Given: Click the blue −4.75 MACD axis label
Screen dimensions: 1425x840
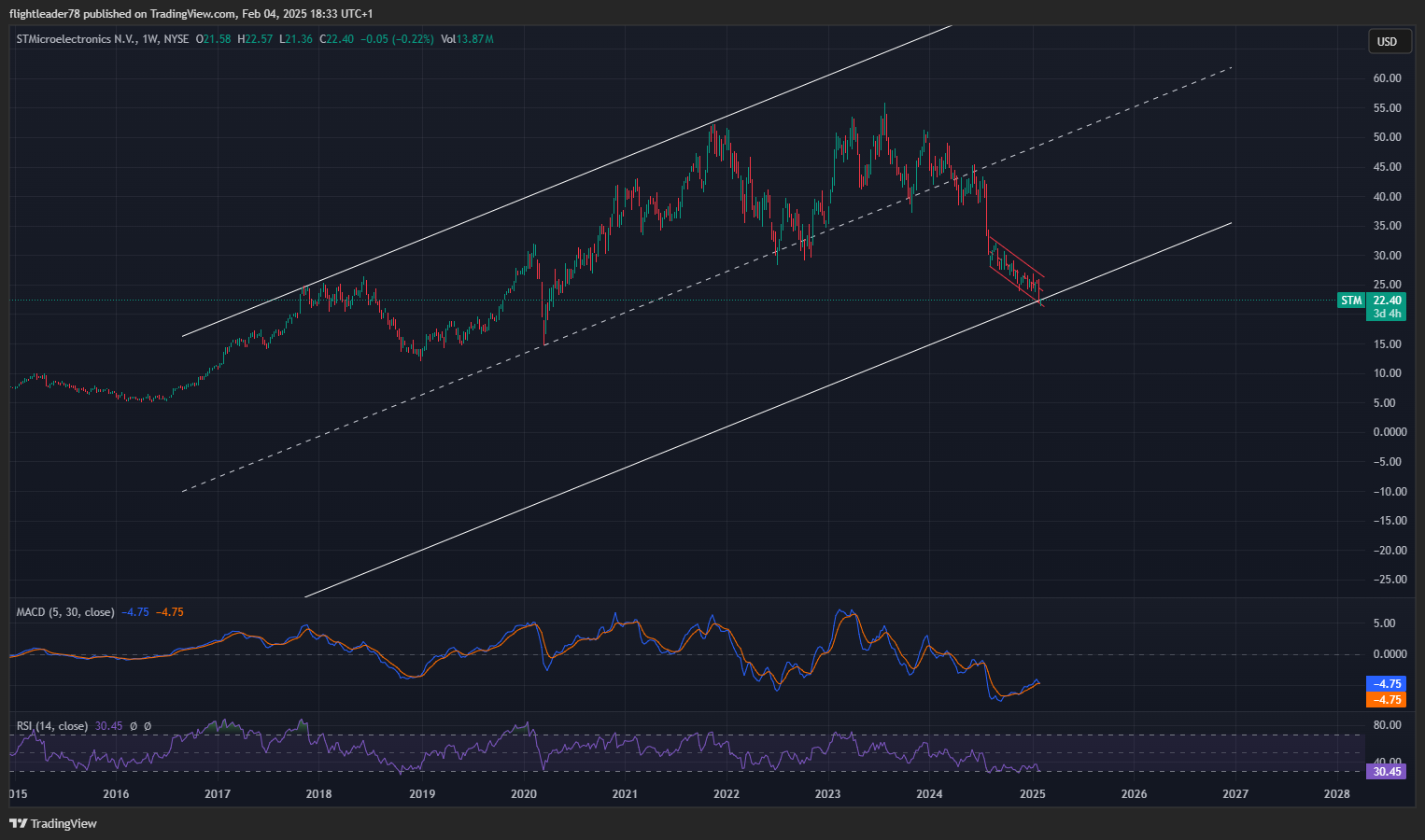Looking at the screenshot, I should (1386, 684).
